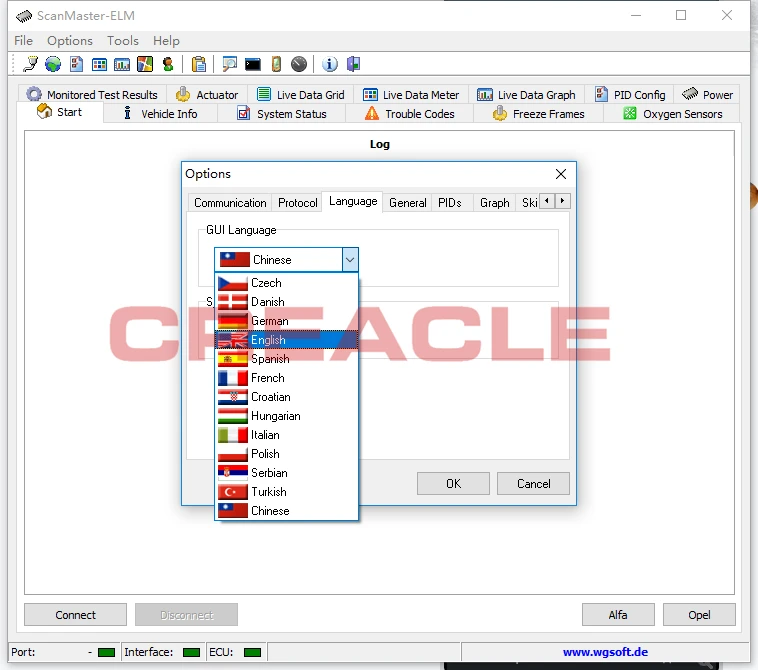Click the blue info toolbar icon
The height and width of the screenshot is (670, 758).
click(330, 64)
